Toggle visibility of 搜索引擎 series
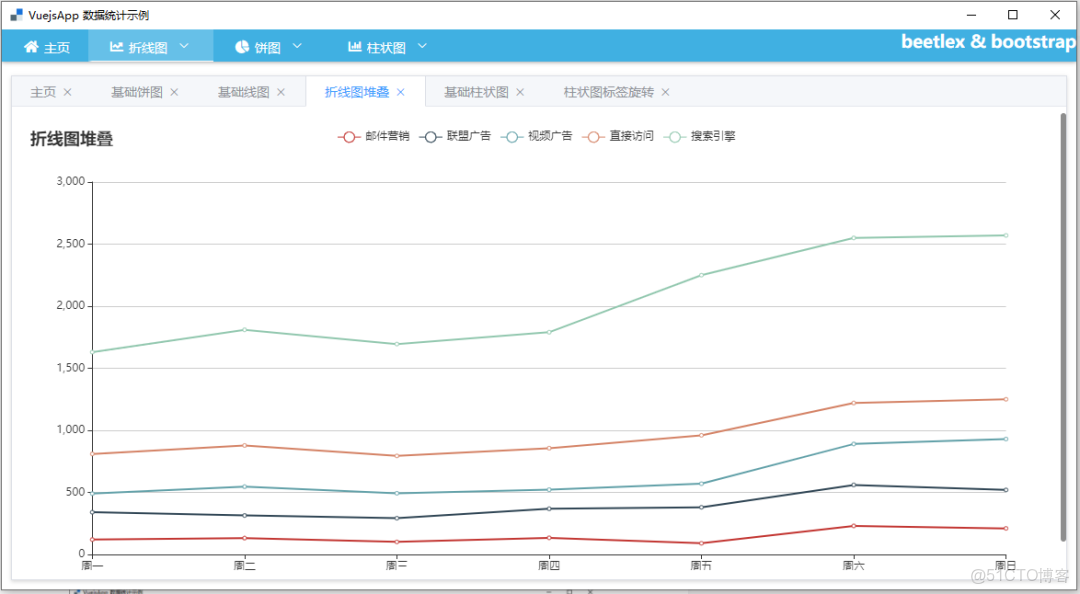Viewport: 1080px width, 594px height. coord(710,137)
